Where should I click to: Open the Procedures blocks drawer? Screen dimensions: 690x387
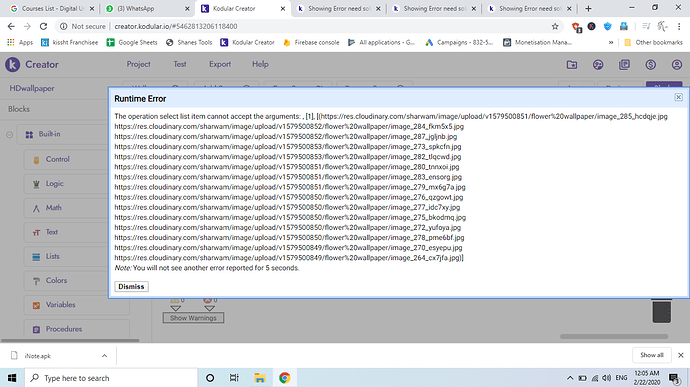[64, 329]
